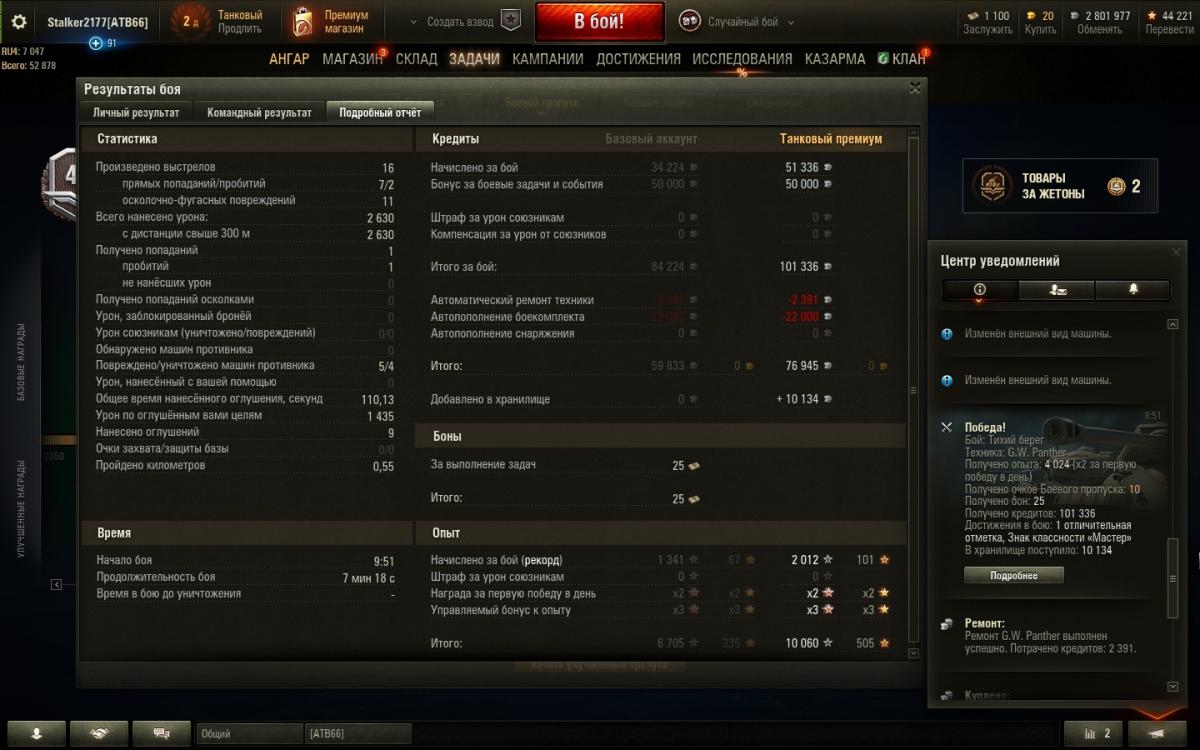This screenshot has height=750, width=1200.
Task: Switch to Личный результат tab
Action: pos(136,113)
